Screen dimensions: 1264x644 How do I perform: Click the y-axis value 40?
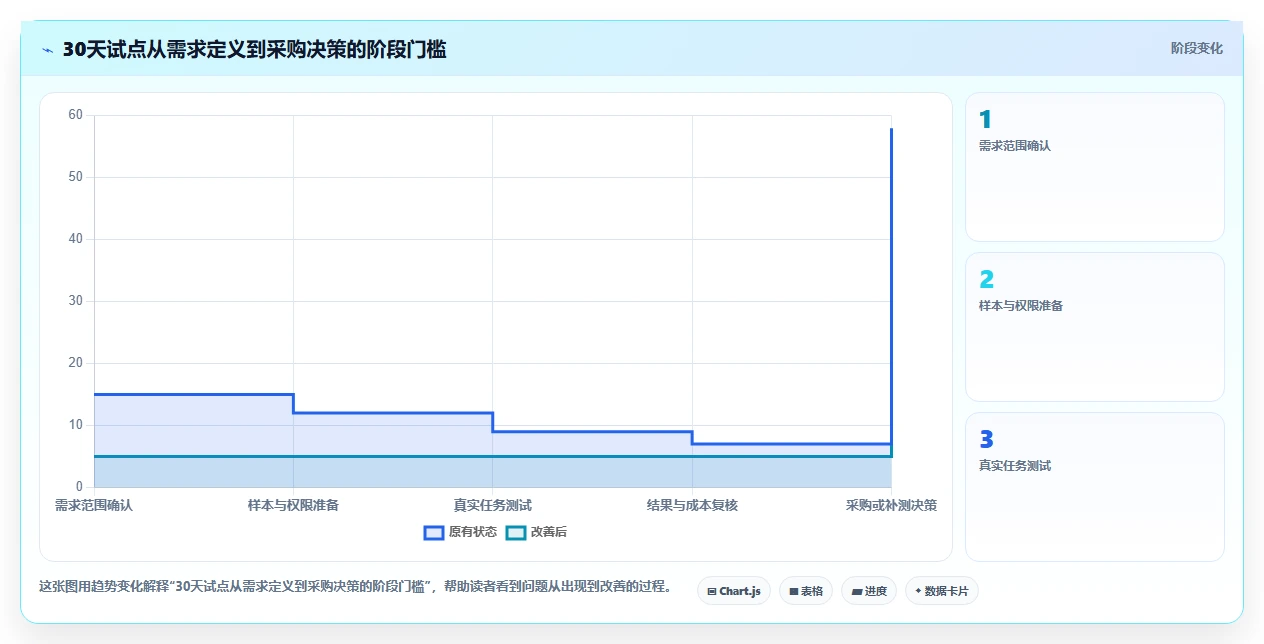pyautogui.click(x=75, y=239)
